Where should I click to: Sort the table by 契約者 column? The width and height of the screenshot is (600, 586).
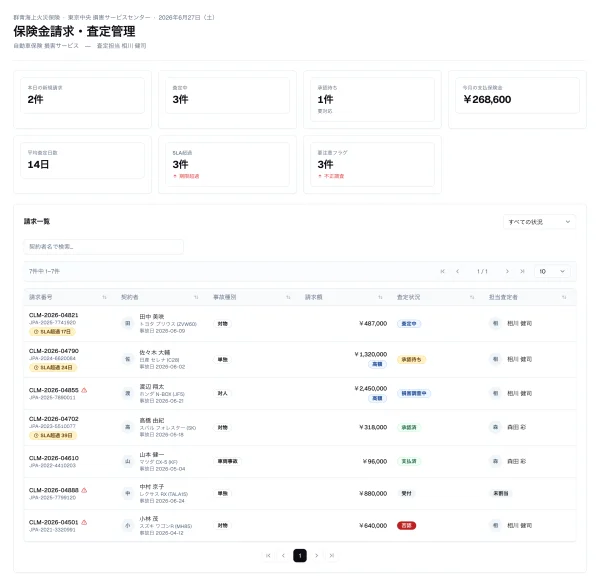coord(196,297)
